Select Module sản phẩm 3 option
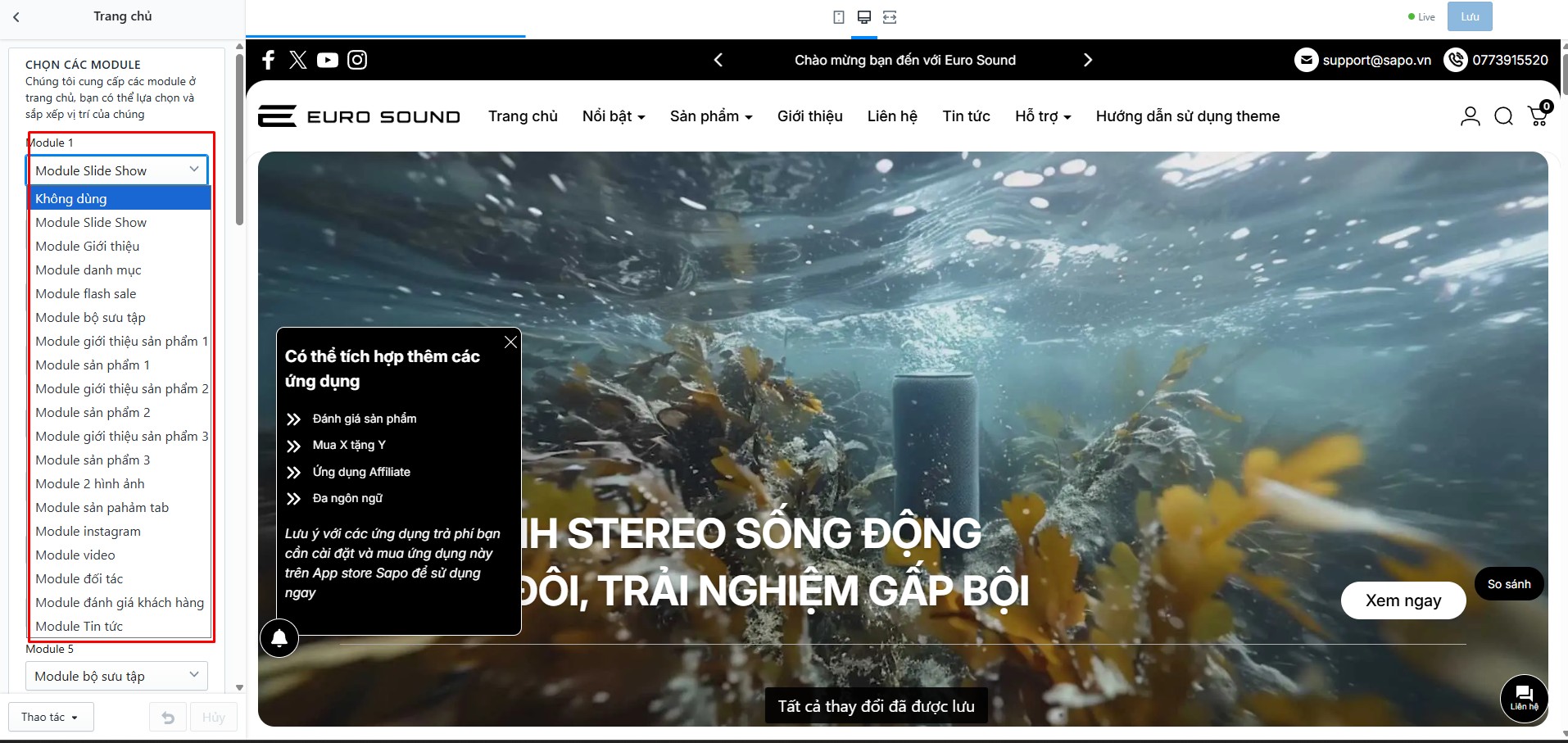 120,460
